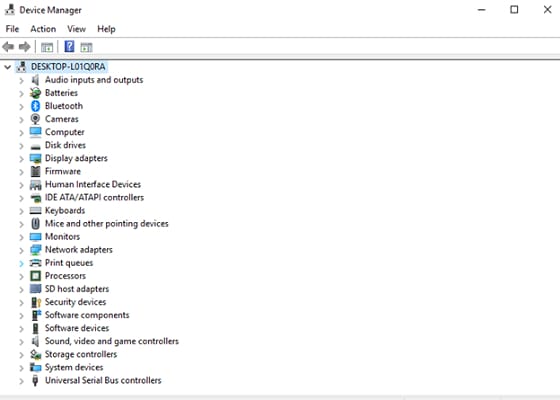Click the System devices folder icon
Screen dimensions: 560x400
pos(35,367)
